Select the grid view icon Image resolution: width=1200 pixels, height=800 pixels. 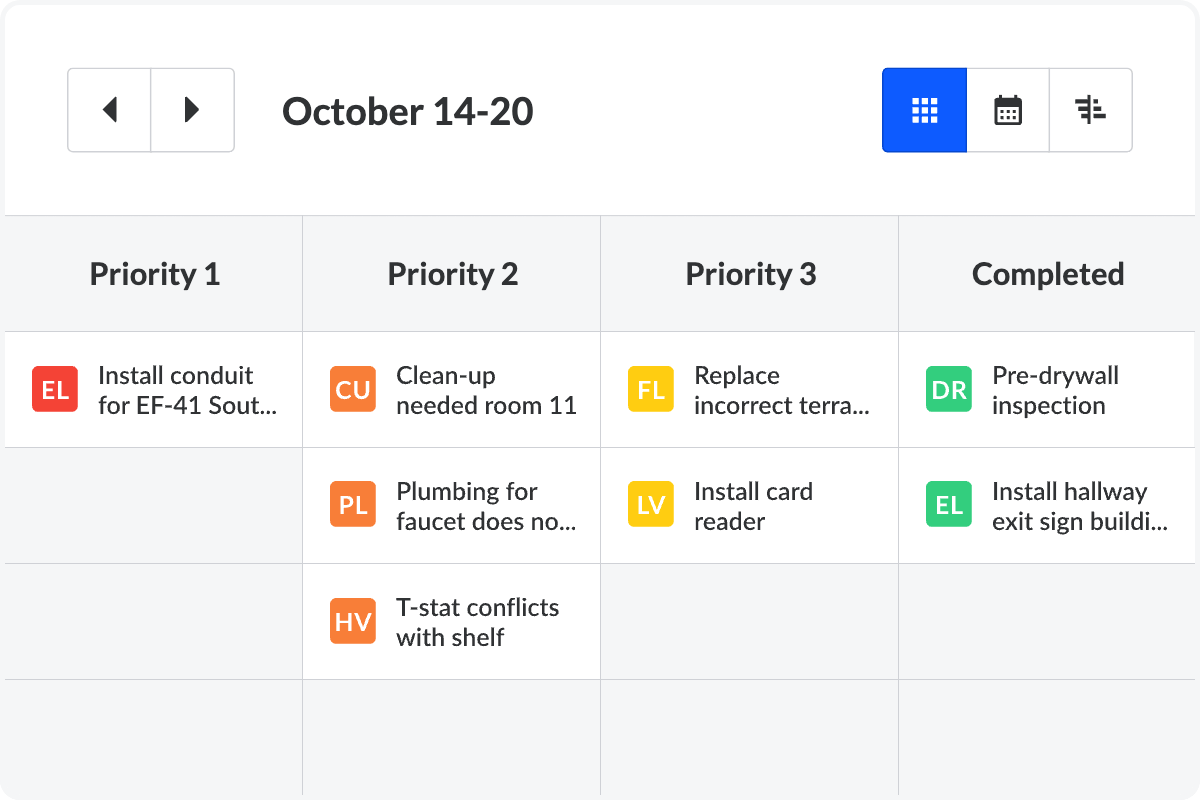(x=923, y=110)
